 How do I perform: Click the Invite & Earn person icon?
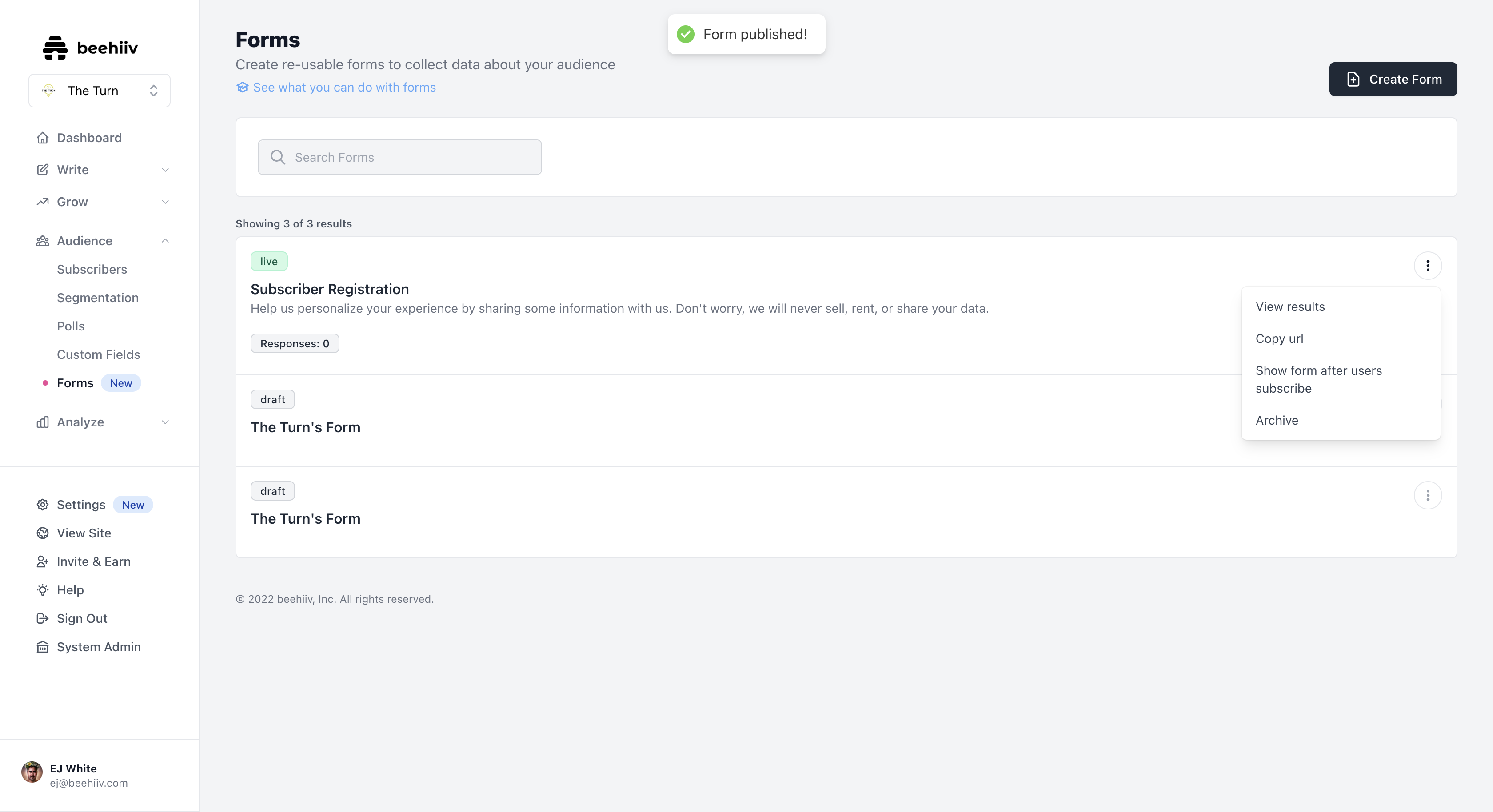click(x=42, y=561)
